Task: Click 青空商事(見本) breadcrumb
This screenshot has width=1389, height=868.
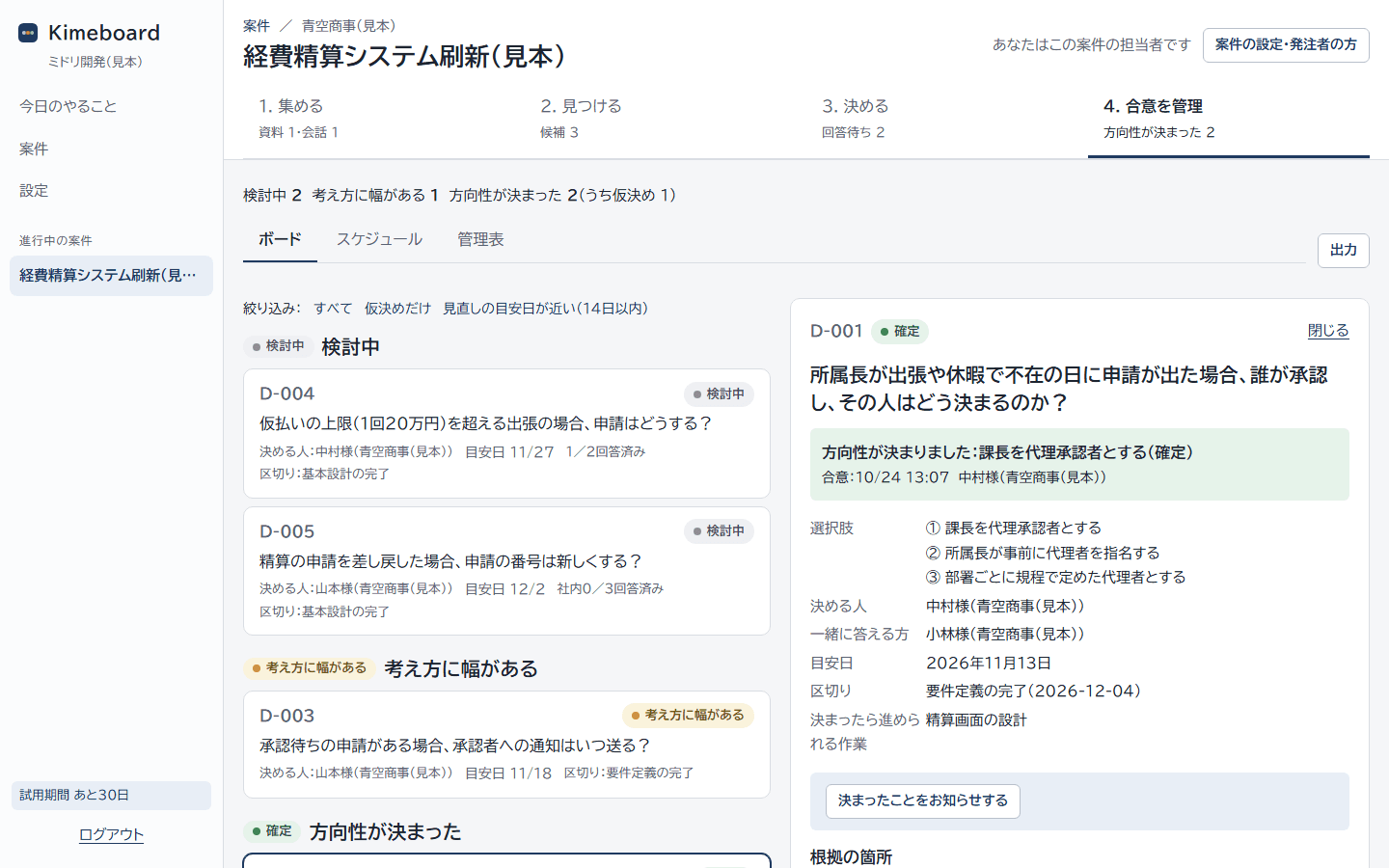Action: point(348,26)
